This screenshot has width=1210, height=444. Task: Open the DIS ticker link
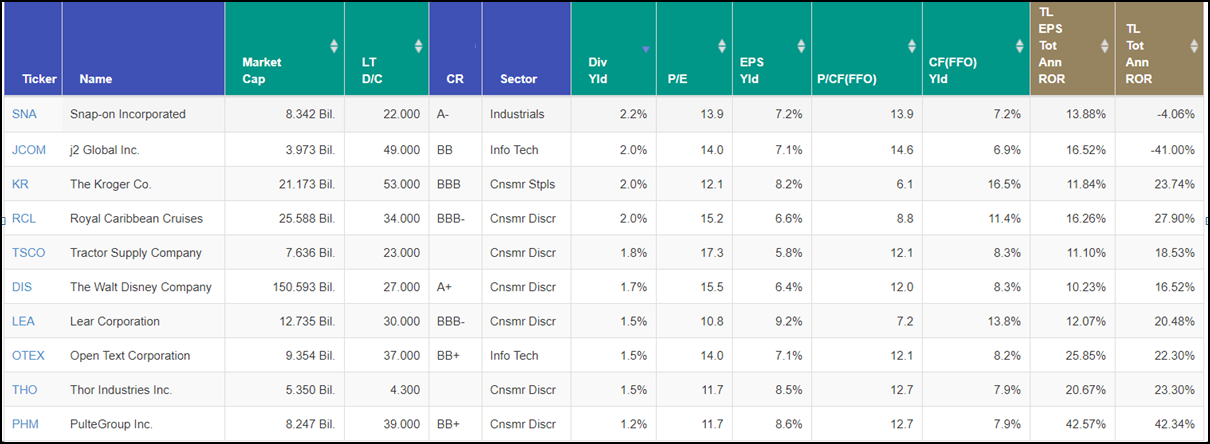(x=22, y=287)
